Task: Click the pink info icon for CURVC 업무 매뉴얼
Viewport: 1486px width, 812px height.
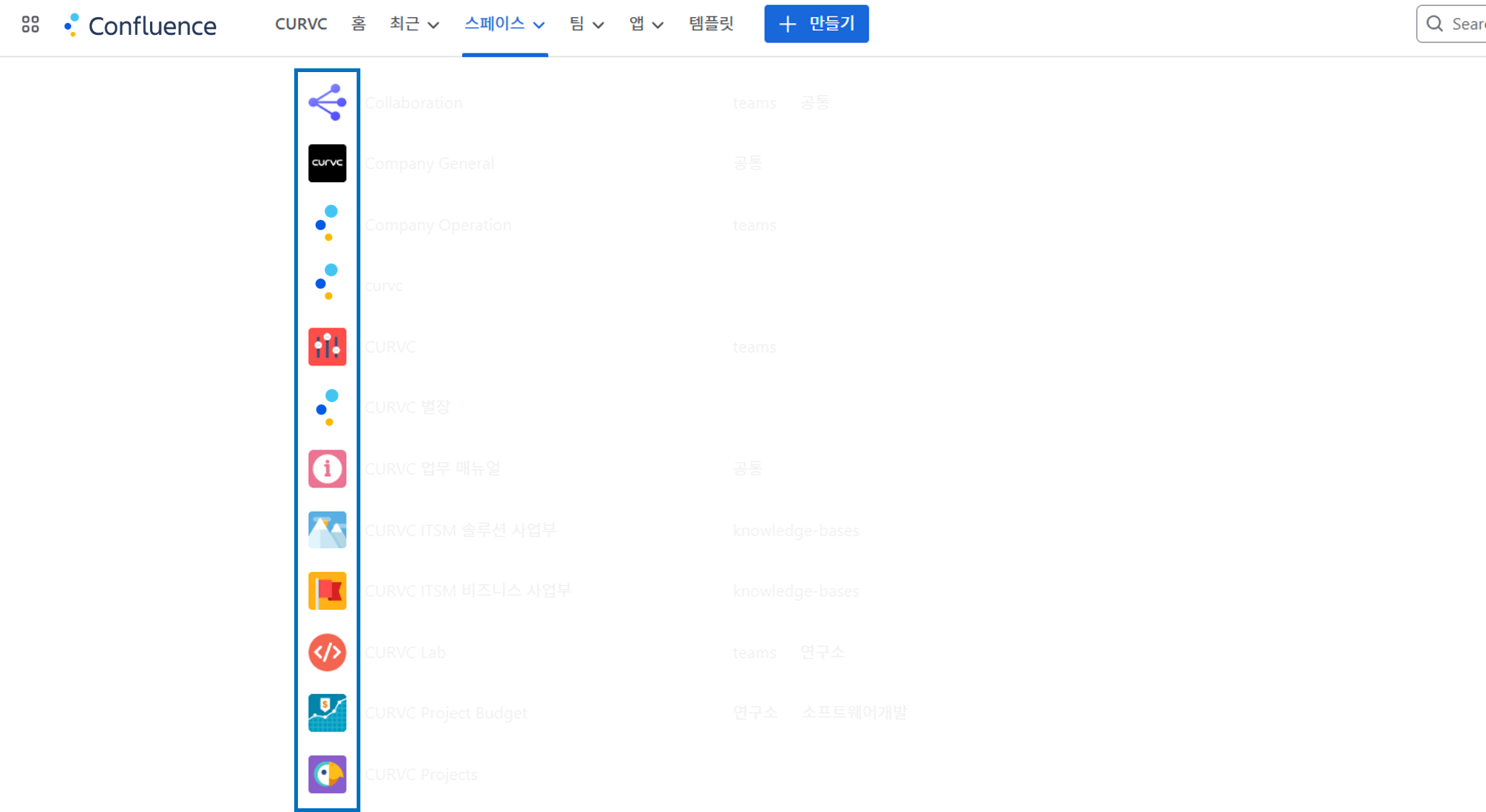Action: (x=327, y=469)
